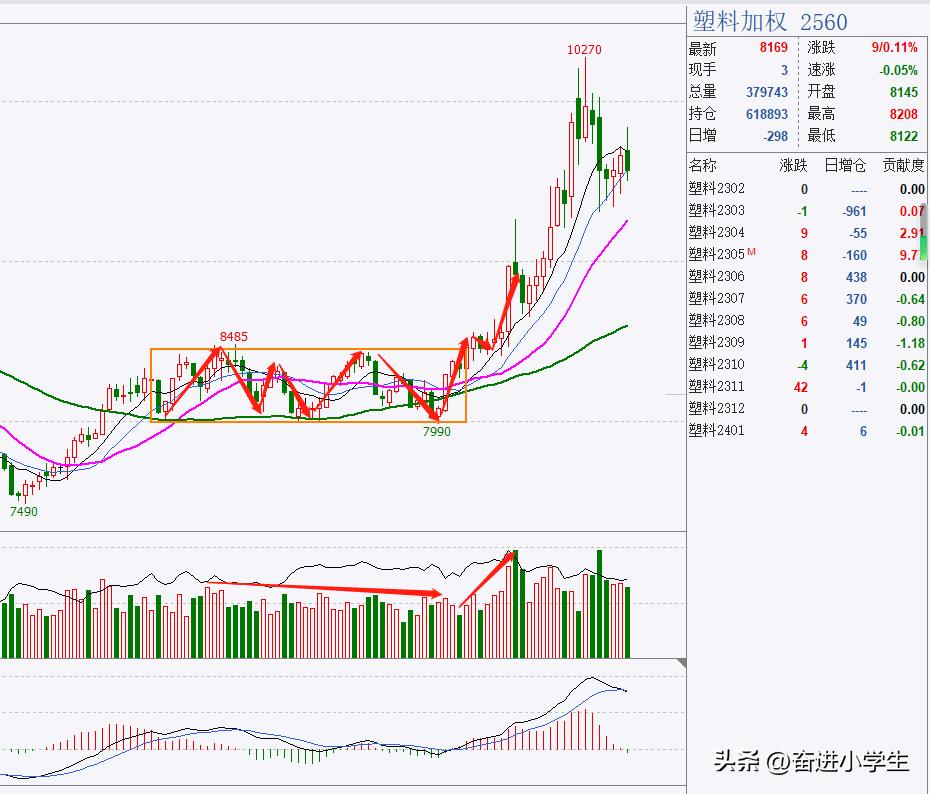Select the 塑料2311 contract row
The image size is (930, 794).
pyautogui.click(x=807, y=387)
